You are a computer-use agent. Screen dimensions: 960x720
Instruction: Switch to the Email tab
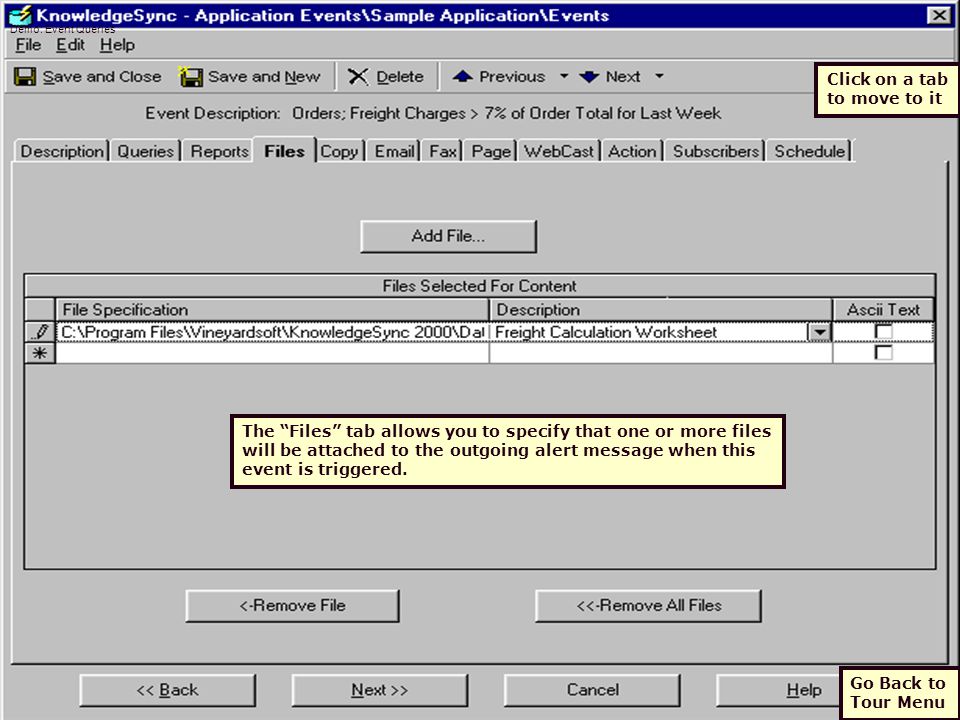[x=395, y=151]
